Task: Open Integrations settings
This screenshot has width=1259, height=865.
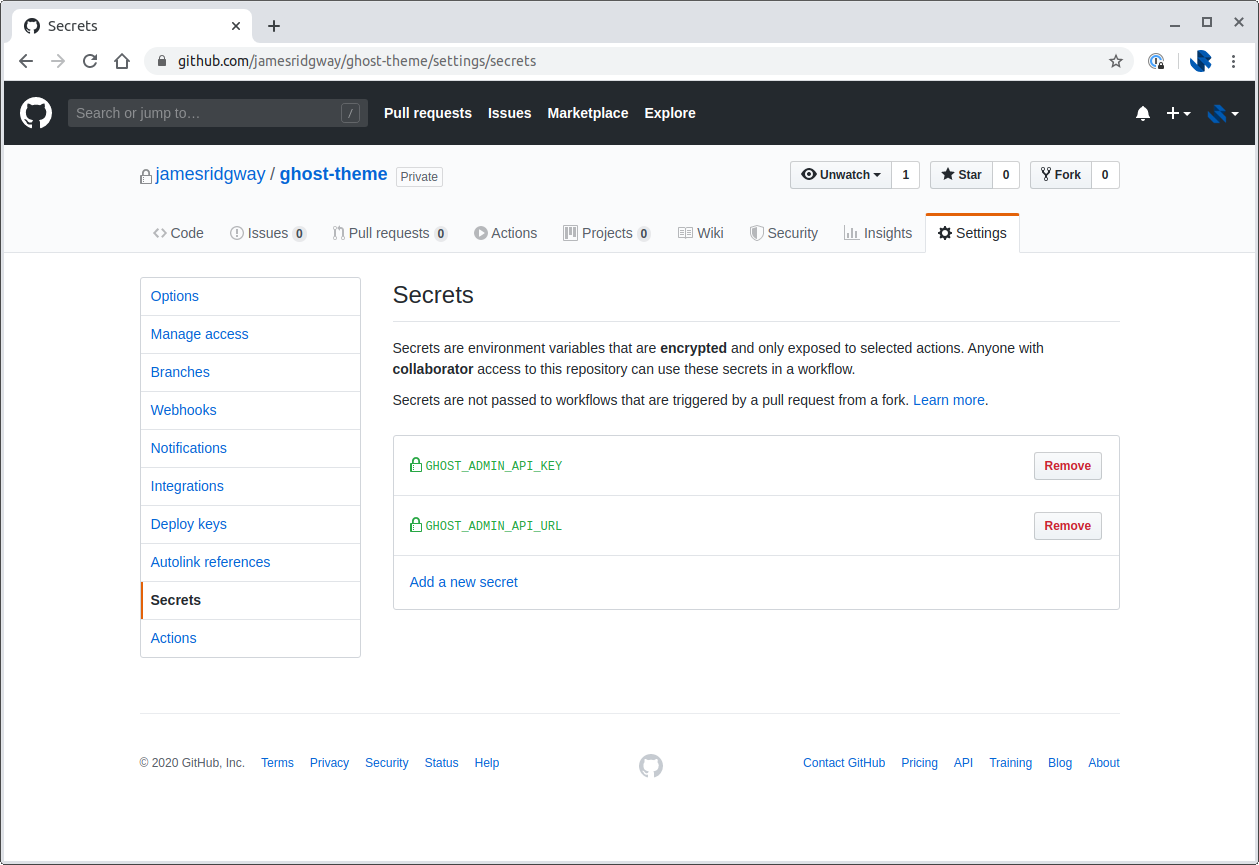Action: (x=250, y=486)
